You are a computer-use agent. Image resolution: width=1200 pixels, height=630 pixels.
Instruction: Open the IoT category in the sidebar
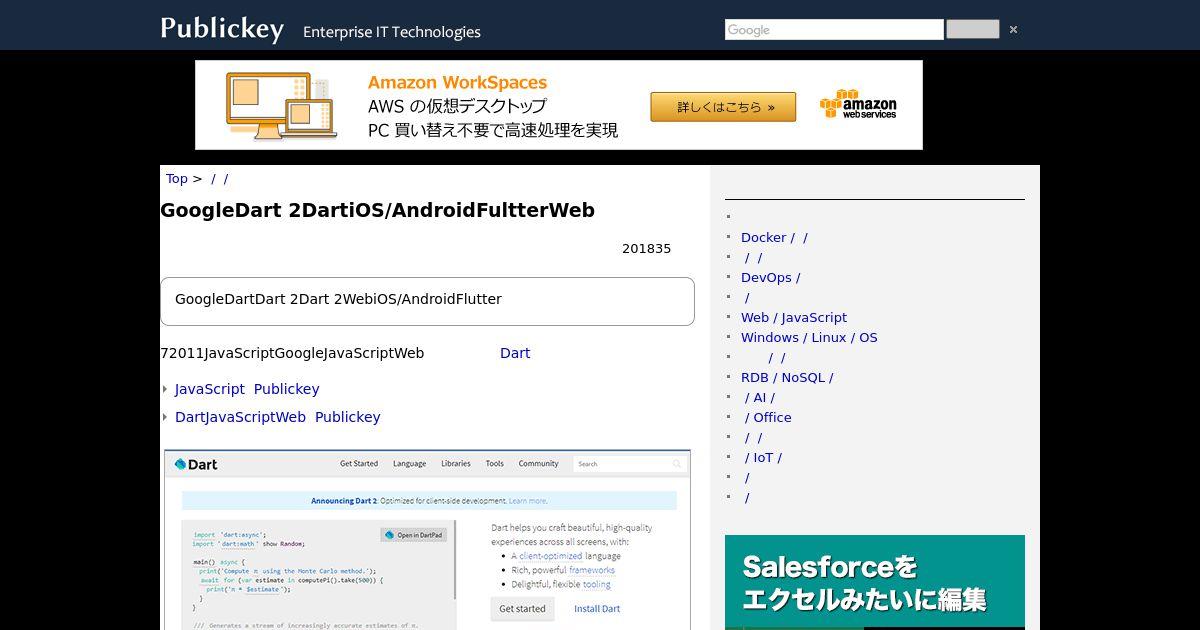(764, 458)
